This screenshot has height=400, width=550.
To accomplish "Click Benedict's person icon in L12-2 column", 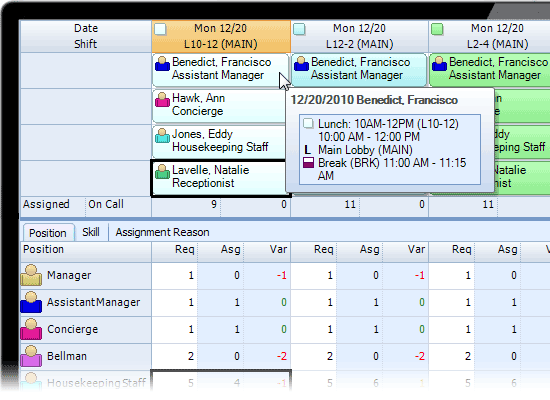I will point(301,64).
